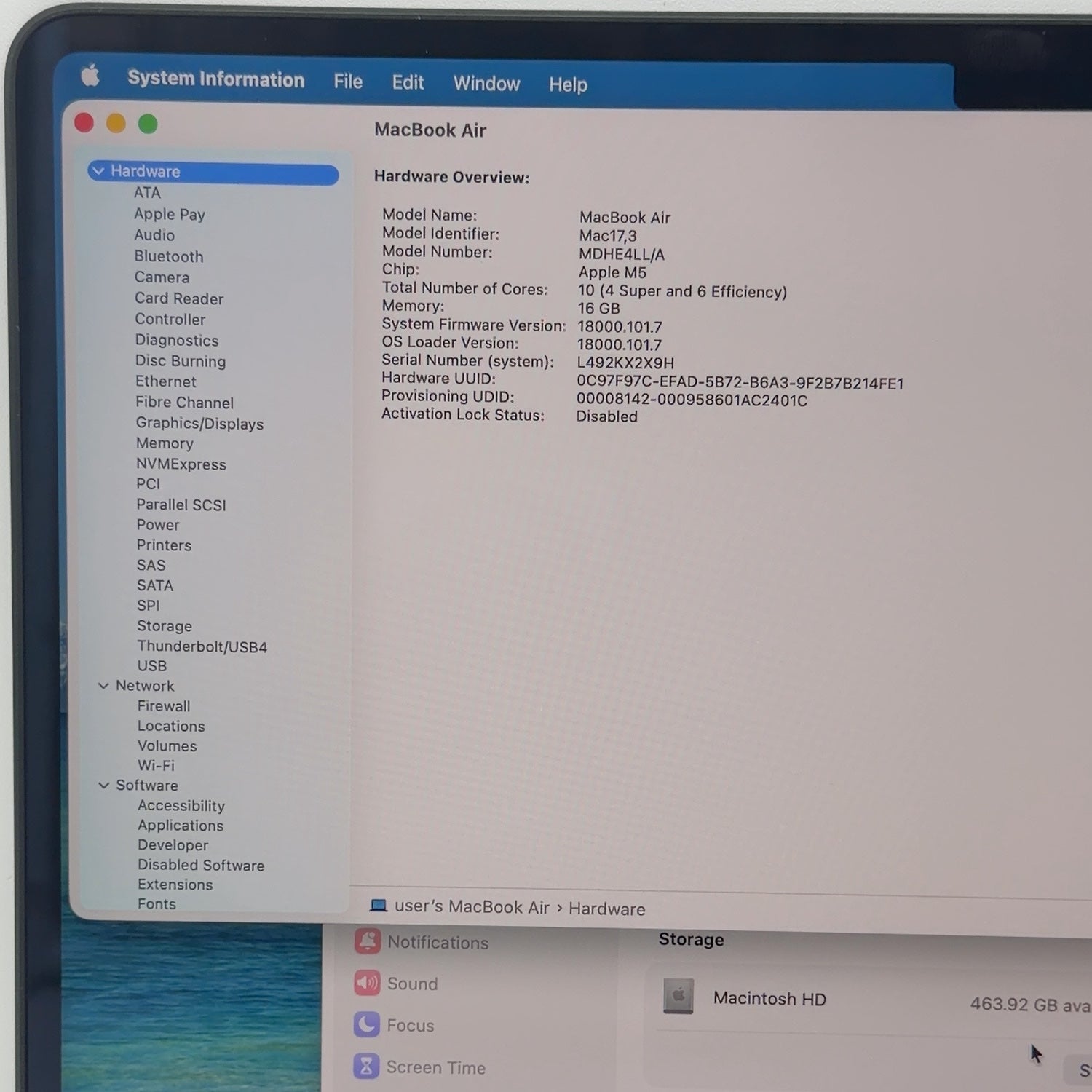Select Diagnostics in the sidebar
1092x1092 pixels.
pyautogui.click(x=177, y=341)
